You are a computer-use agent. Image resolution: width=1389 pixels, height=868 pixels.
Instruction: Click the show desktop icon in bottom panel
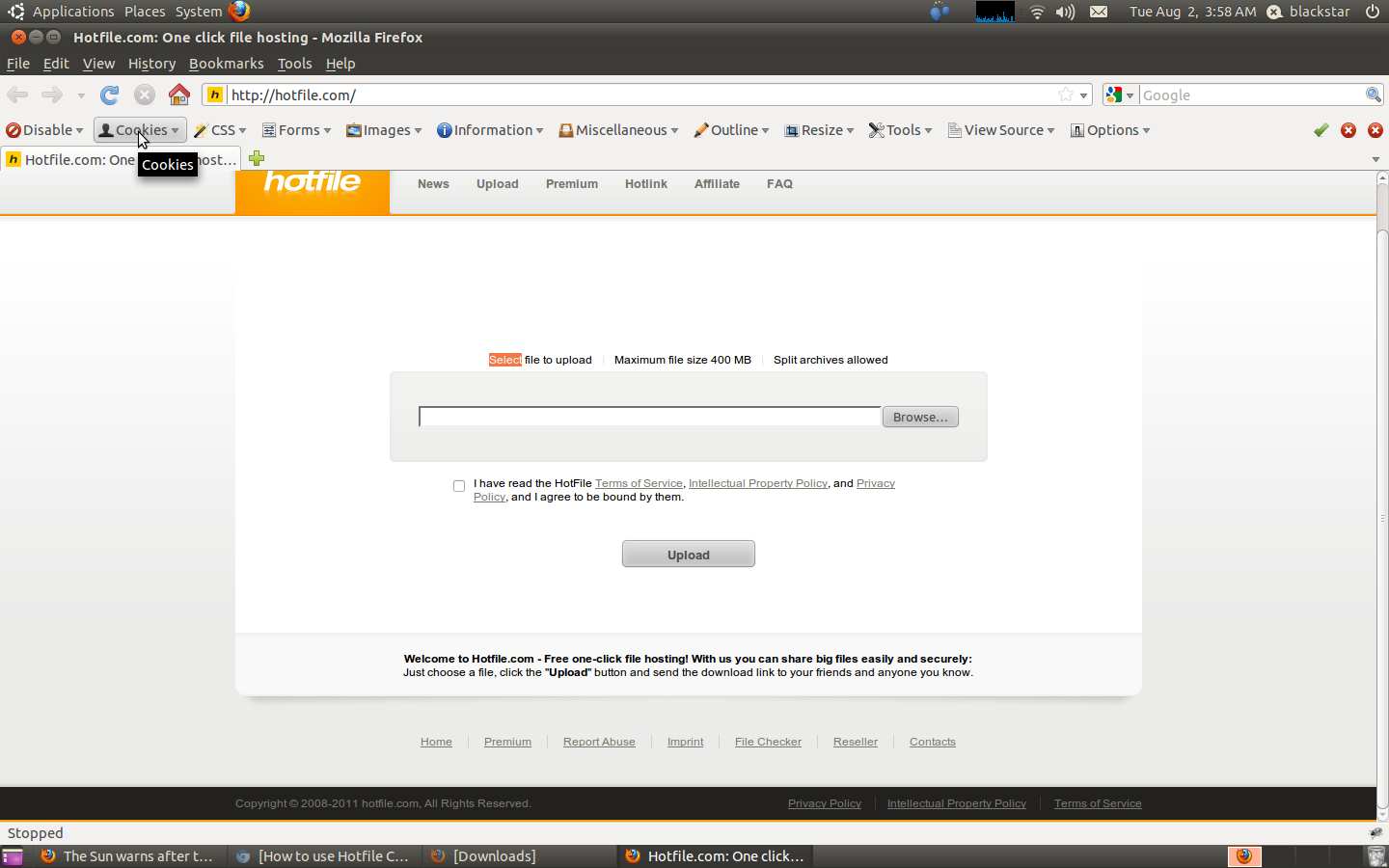[x=13, y=856]
